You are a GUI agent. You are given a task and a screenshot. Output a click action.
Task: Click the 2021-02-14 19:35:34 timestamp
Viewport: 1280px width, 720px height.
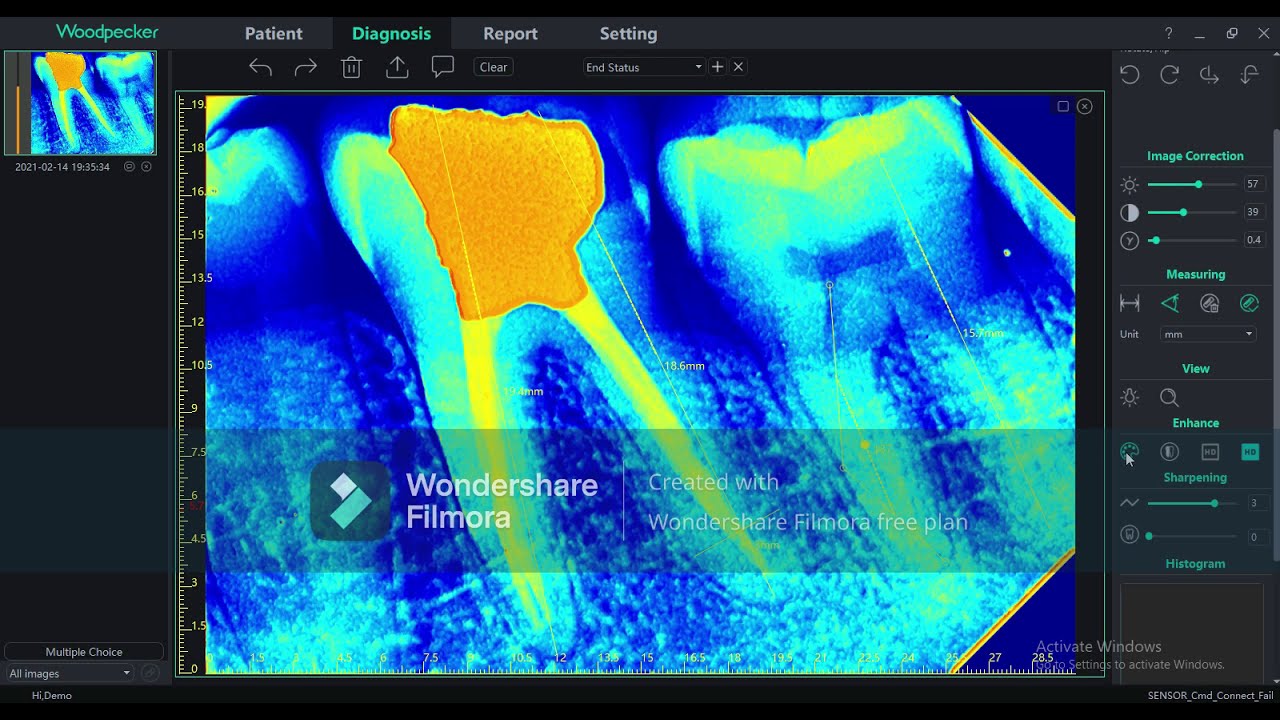point(62,167)
